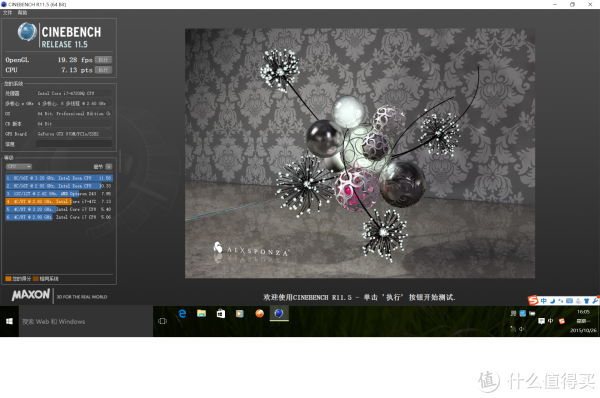Viewport: 600px width, 398px height.
Task: Run the CPU benchmark test button
Action: (x=103, y=70)
